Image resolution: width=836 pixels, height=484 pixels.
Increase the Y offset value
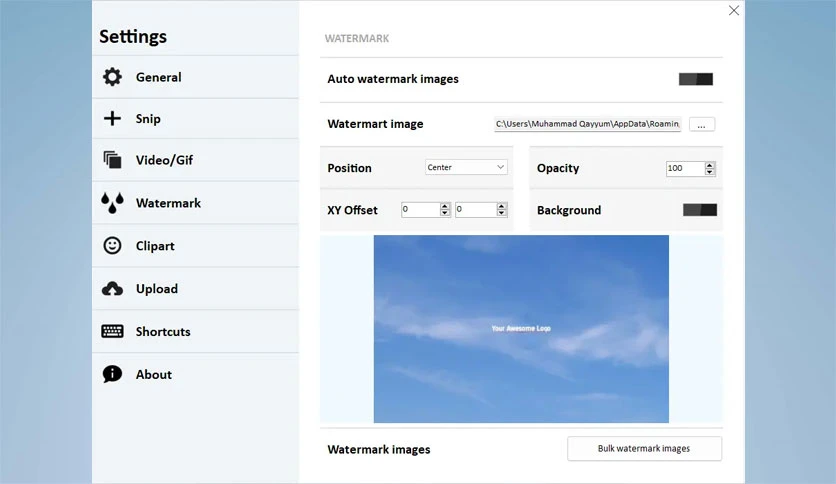(x=501, y=206)
